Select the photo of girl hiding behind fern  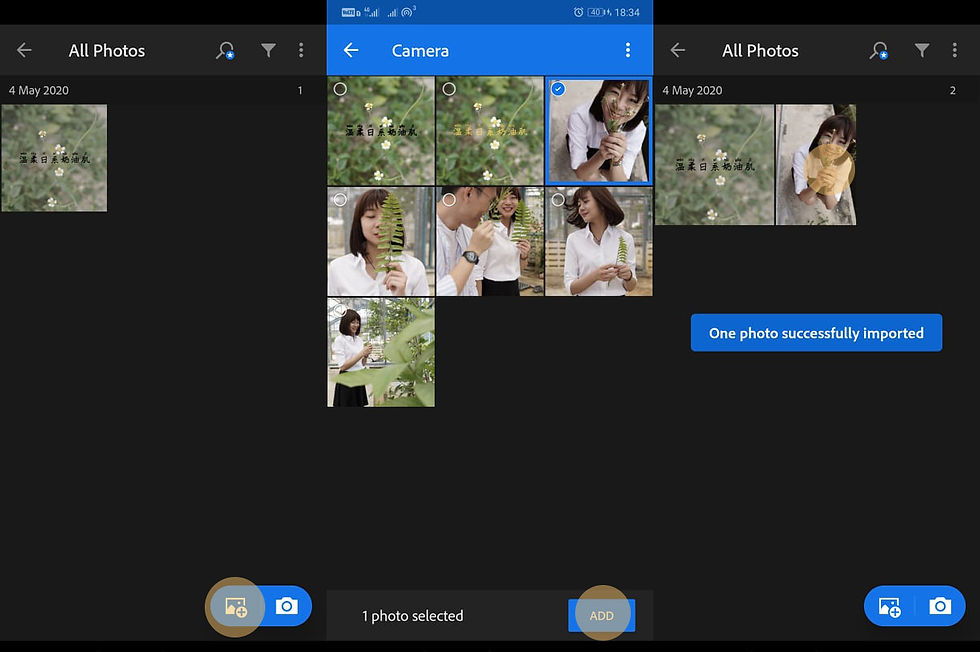340,199
